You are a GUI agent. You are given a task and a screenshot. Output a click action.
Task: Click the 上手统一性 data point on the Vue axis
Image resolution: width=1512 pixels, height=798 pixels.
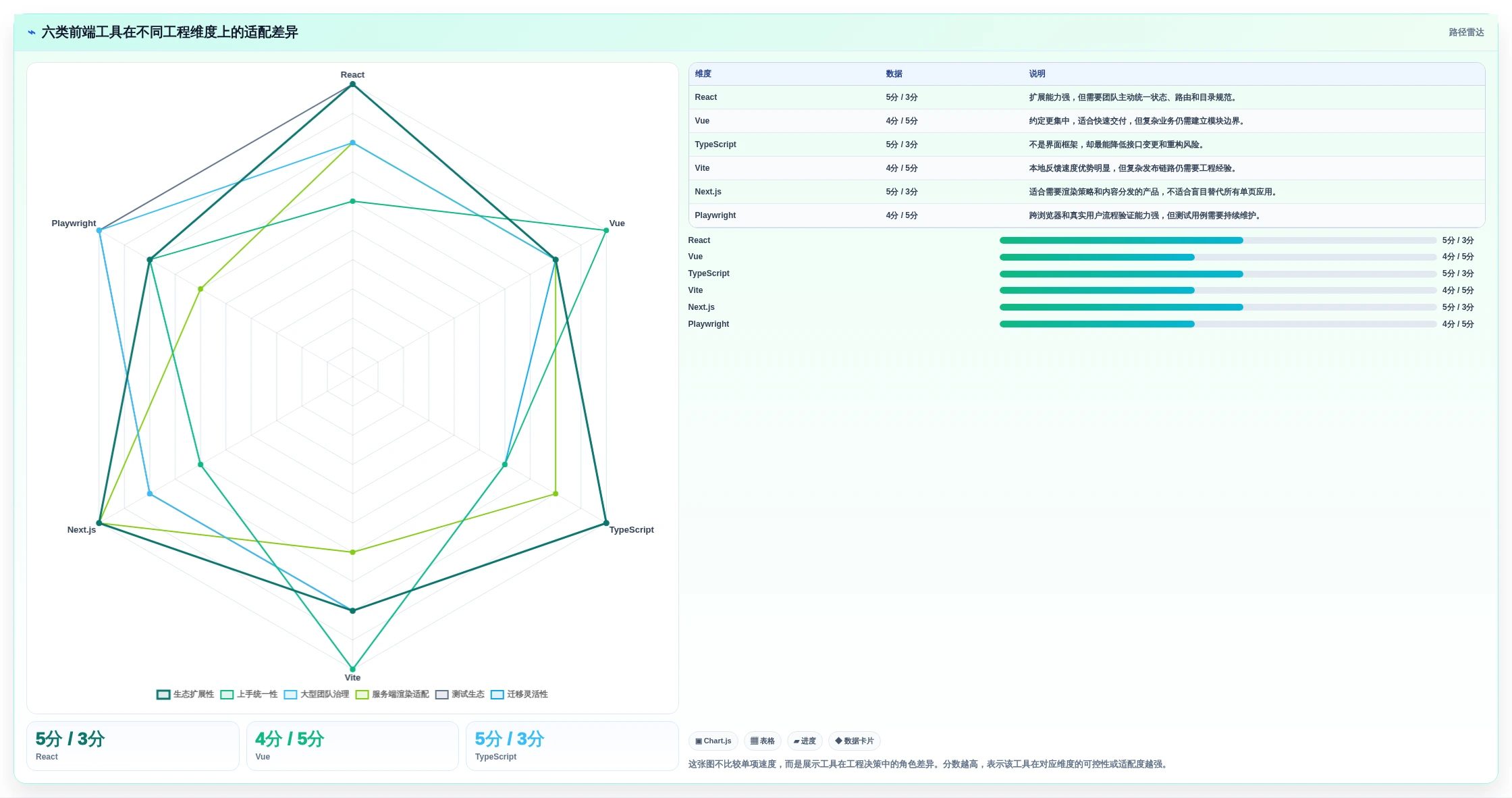pos(606,230)
